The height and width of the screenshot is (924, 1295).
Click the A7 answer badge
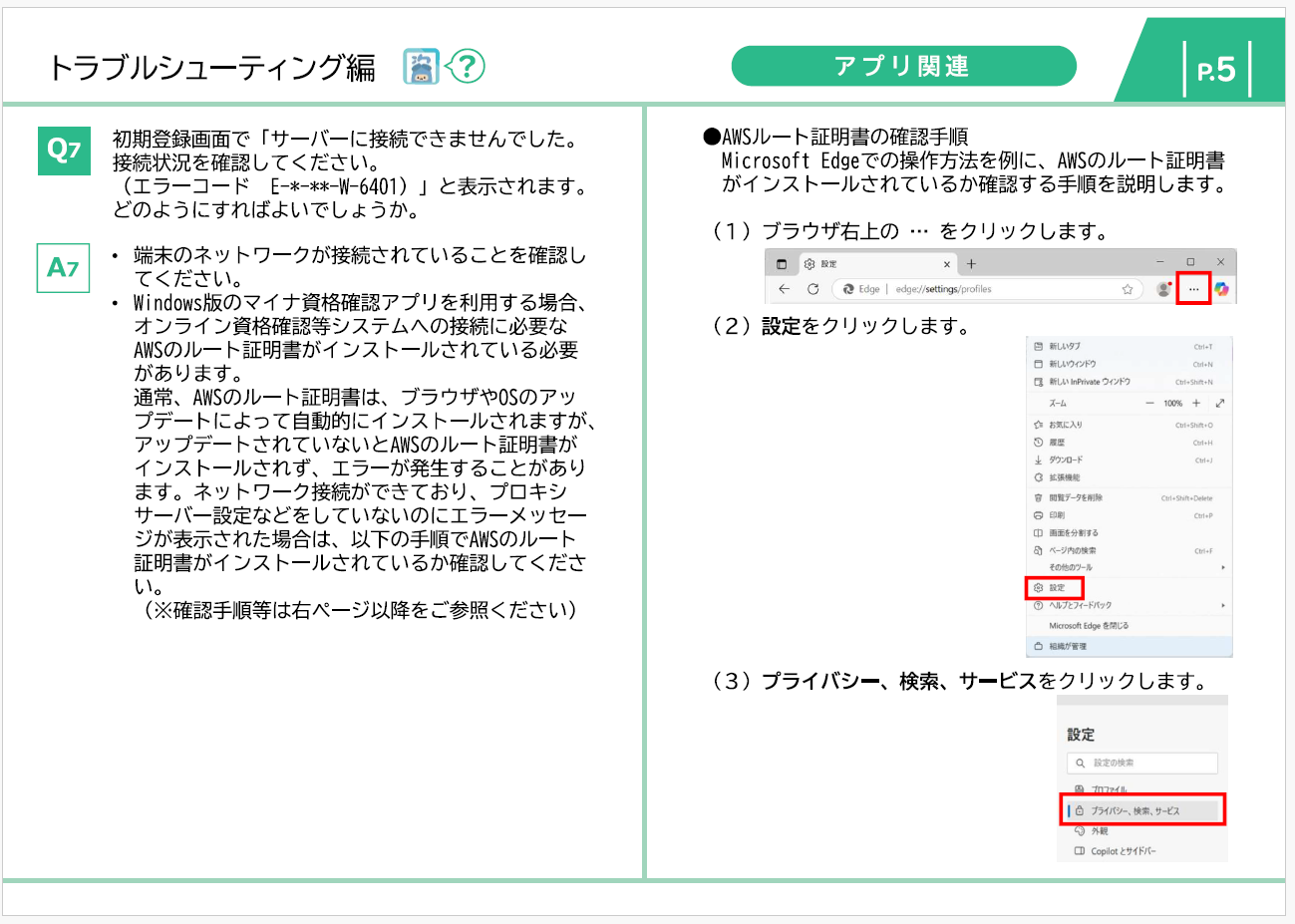(x=64, y=268)
